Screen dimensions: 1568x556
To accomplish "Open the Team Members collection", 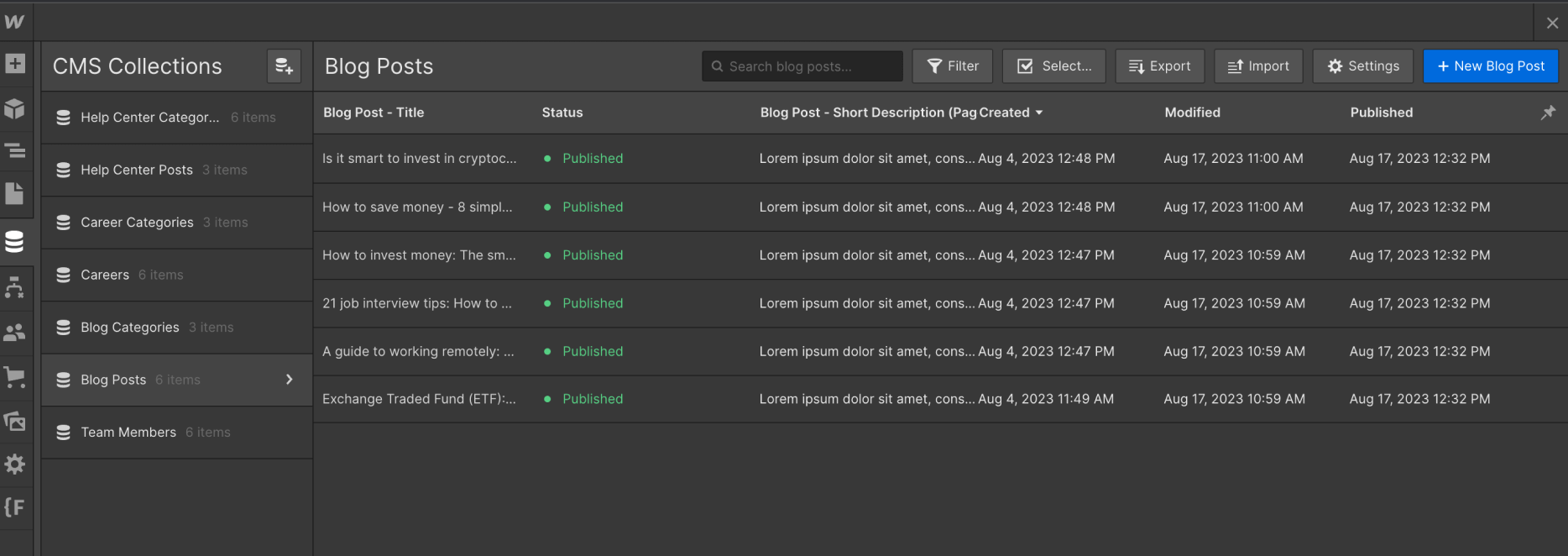I will pos(177,433).
